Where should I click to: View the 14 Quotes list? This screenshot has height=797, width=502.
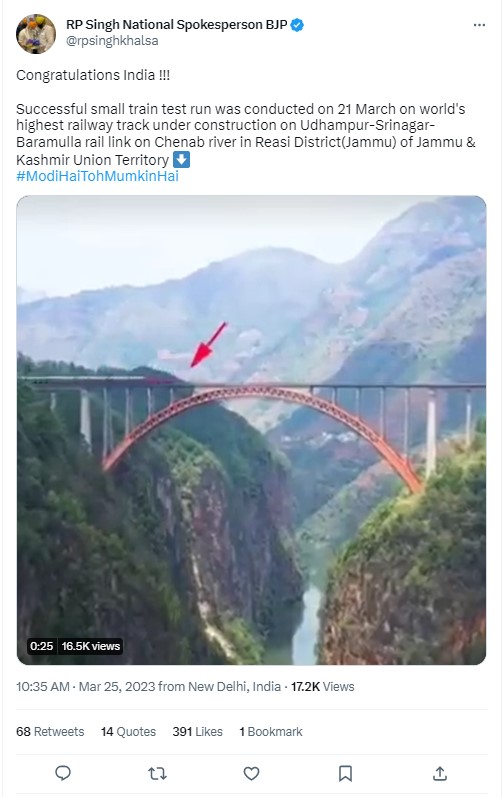[x=129, y=731]
